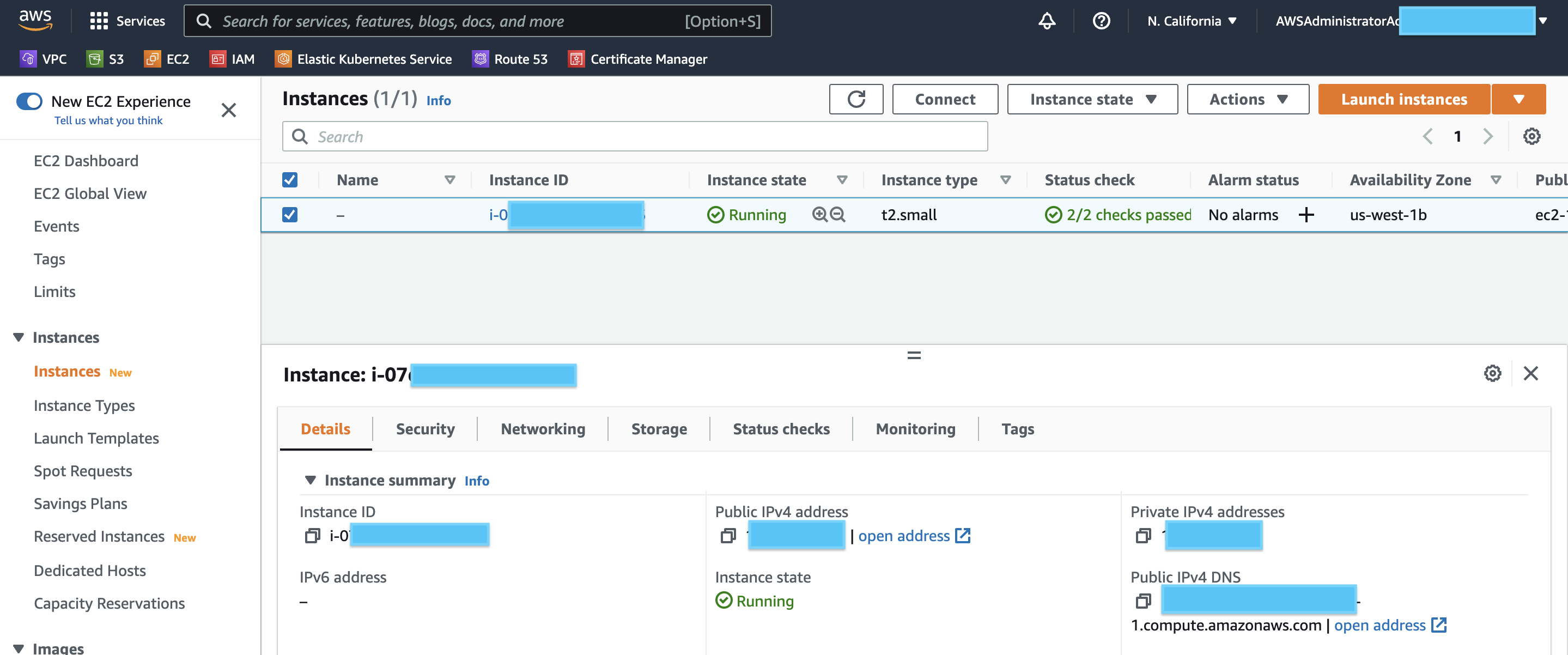Switch to the Security tab
The height and width of the screenshot is (655, 1568).
[x=426, y=429]
